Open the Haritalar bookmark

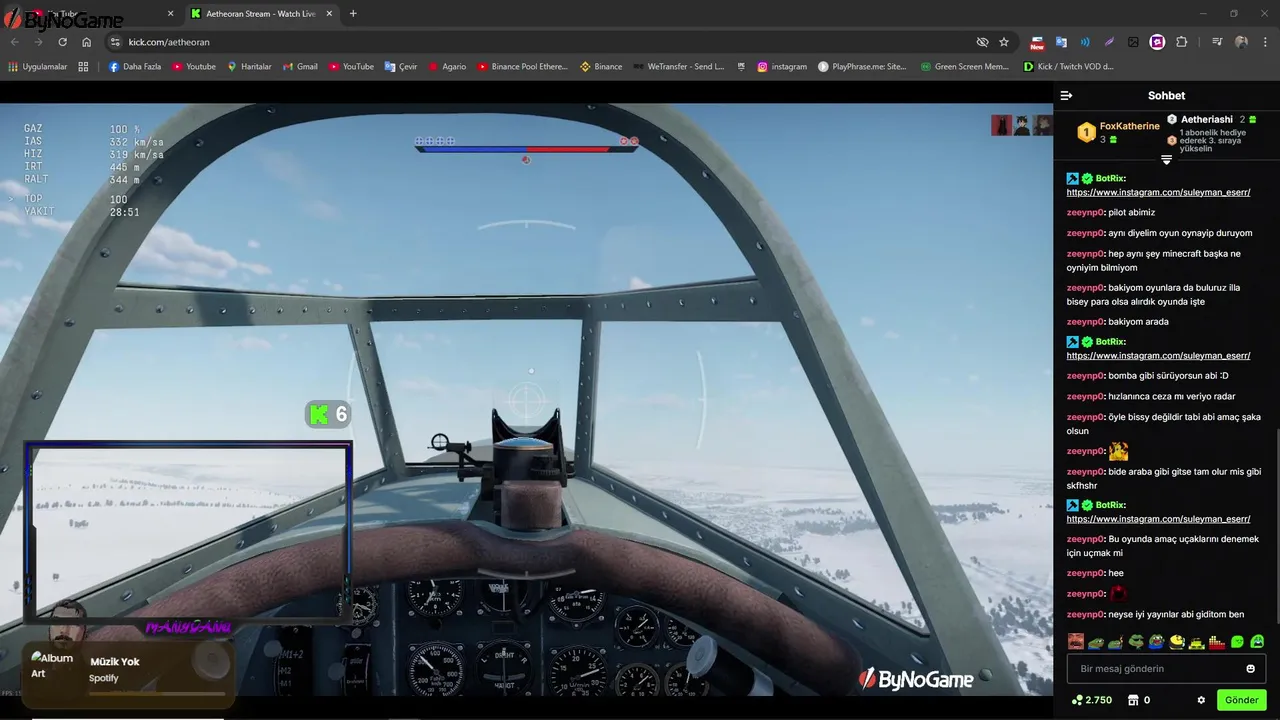point(249,67)
